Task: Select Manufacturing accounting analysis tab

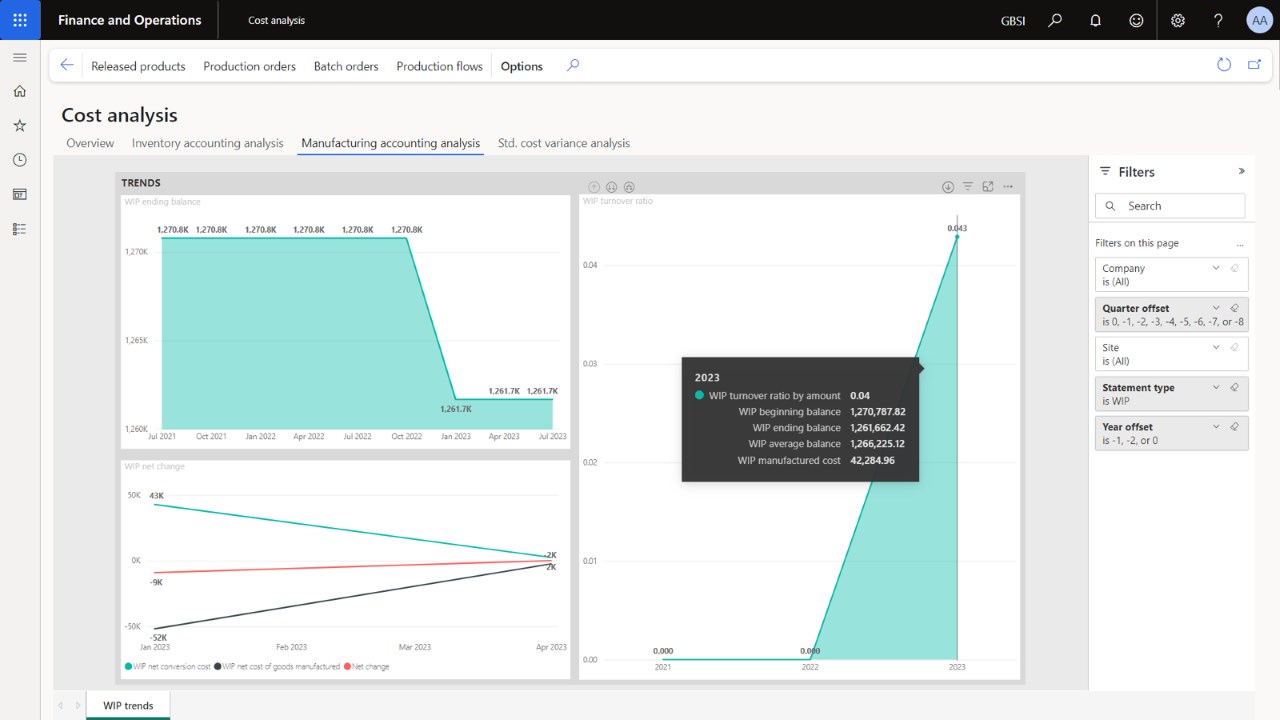Action: coord(391,143)
